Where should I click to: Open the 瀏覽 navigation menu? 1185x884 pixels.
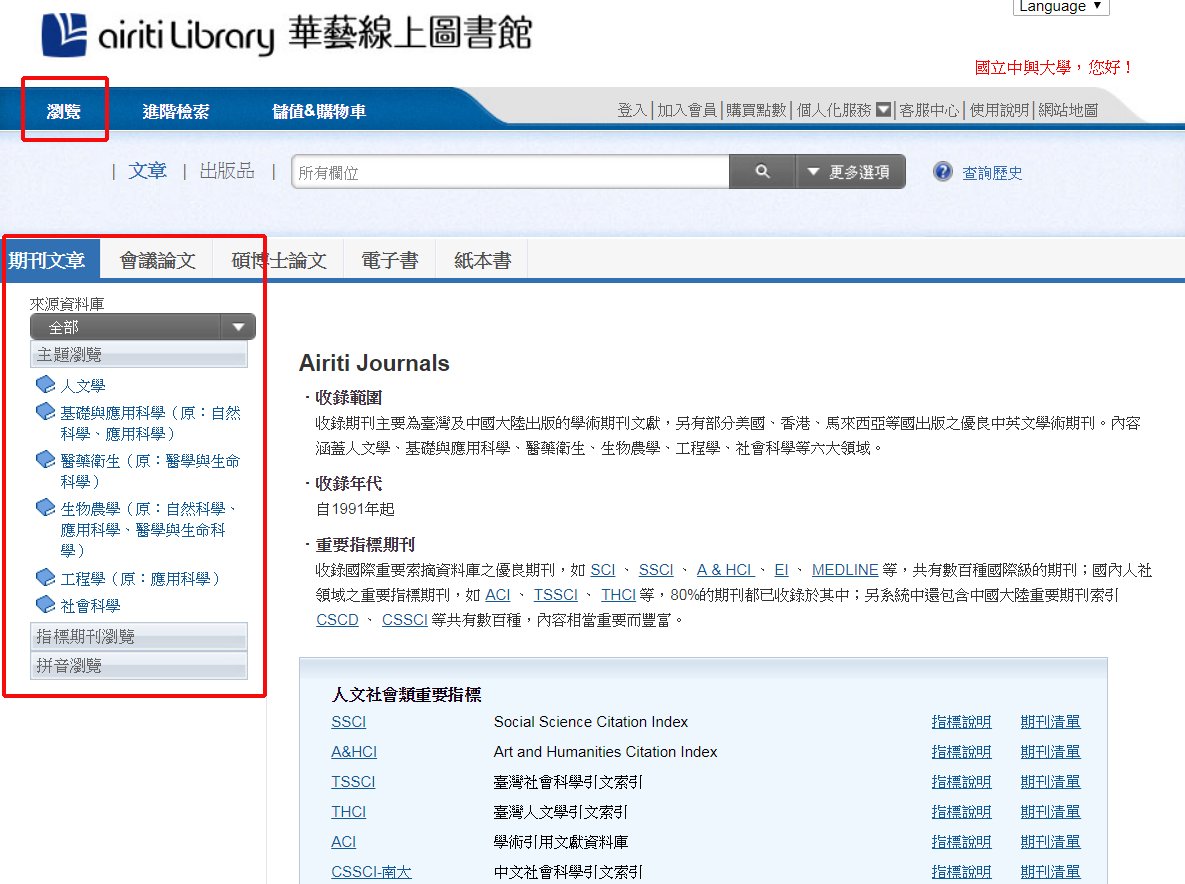click(x=63, y=111)
